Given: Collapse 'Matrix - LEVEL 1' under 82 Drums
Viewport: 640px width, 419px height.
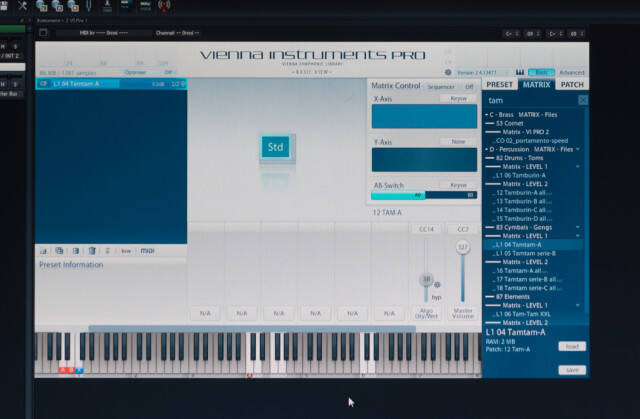Looking at the screenshot, I should point(578,166).
